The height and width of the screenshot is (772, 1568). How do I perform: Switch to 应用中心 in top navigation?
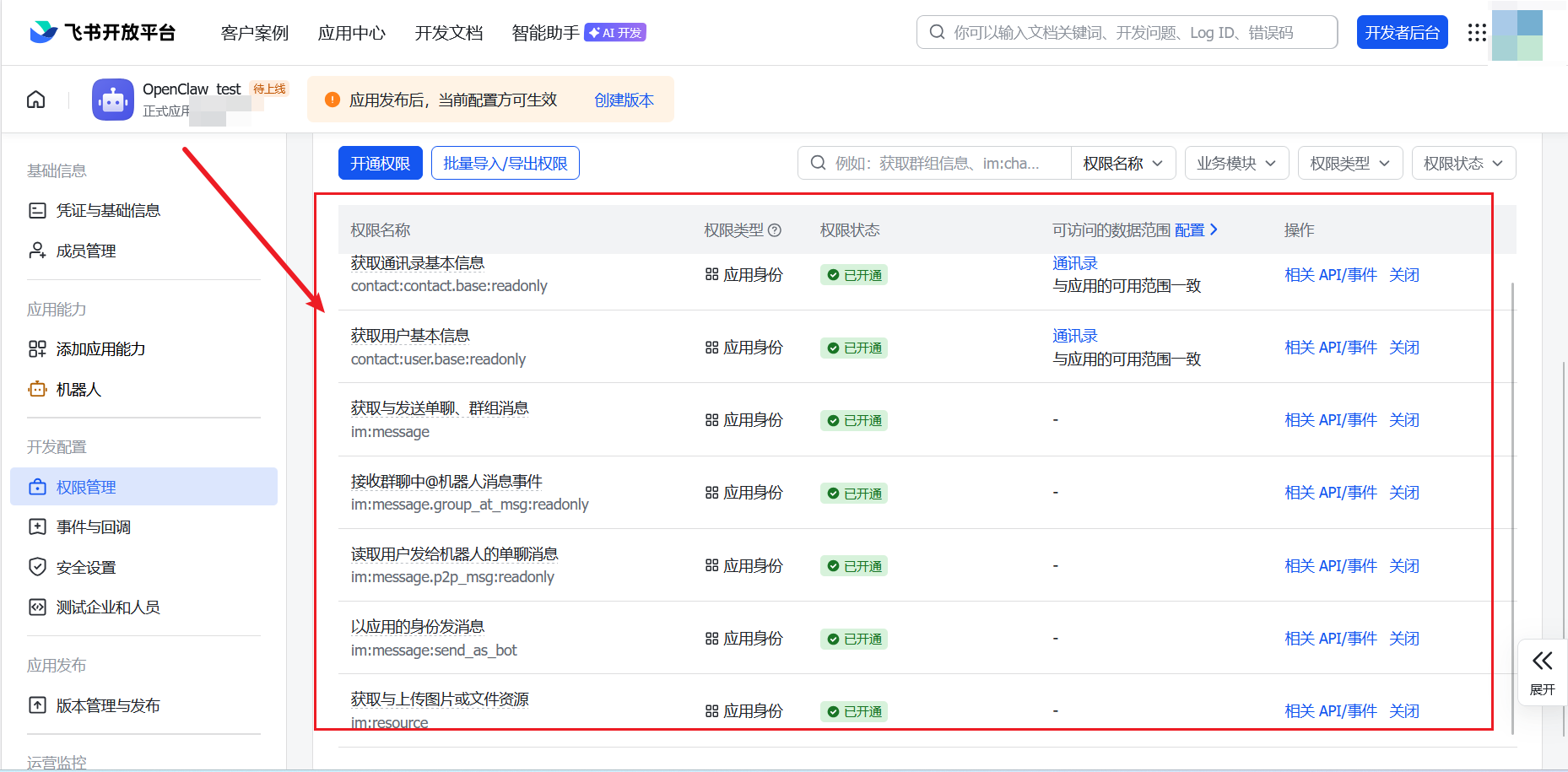click(x=351, y=33)
